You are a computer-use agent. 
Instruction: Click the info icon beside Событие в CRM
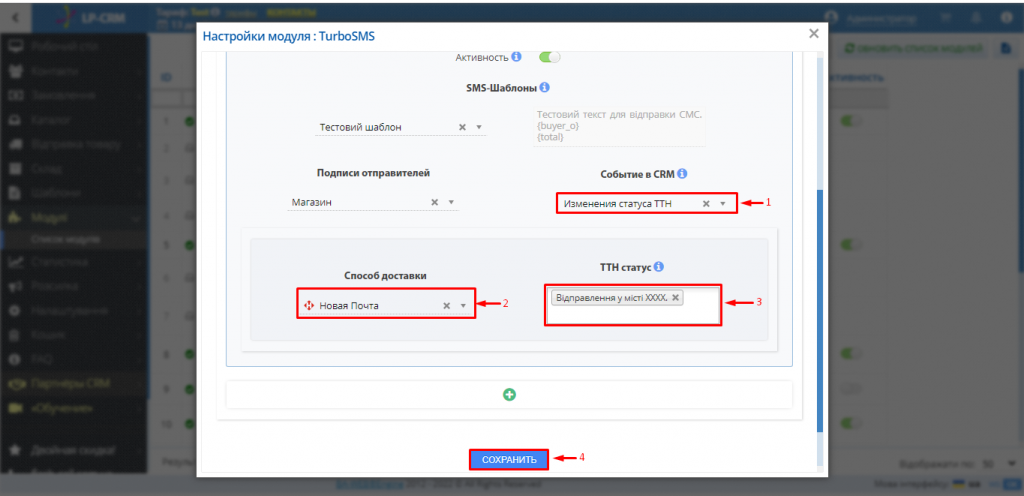coord(682,174)
